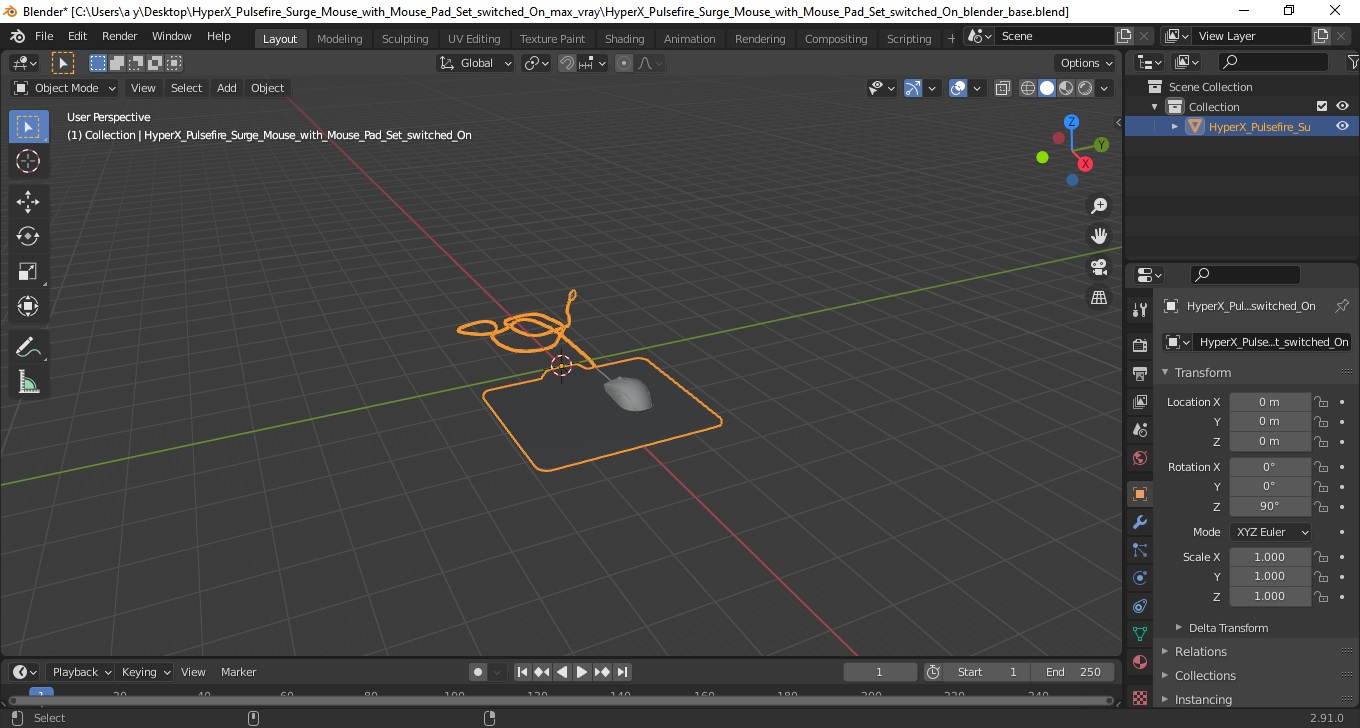Open the View Layer properties tab

pos(1139,402)
